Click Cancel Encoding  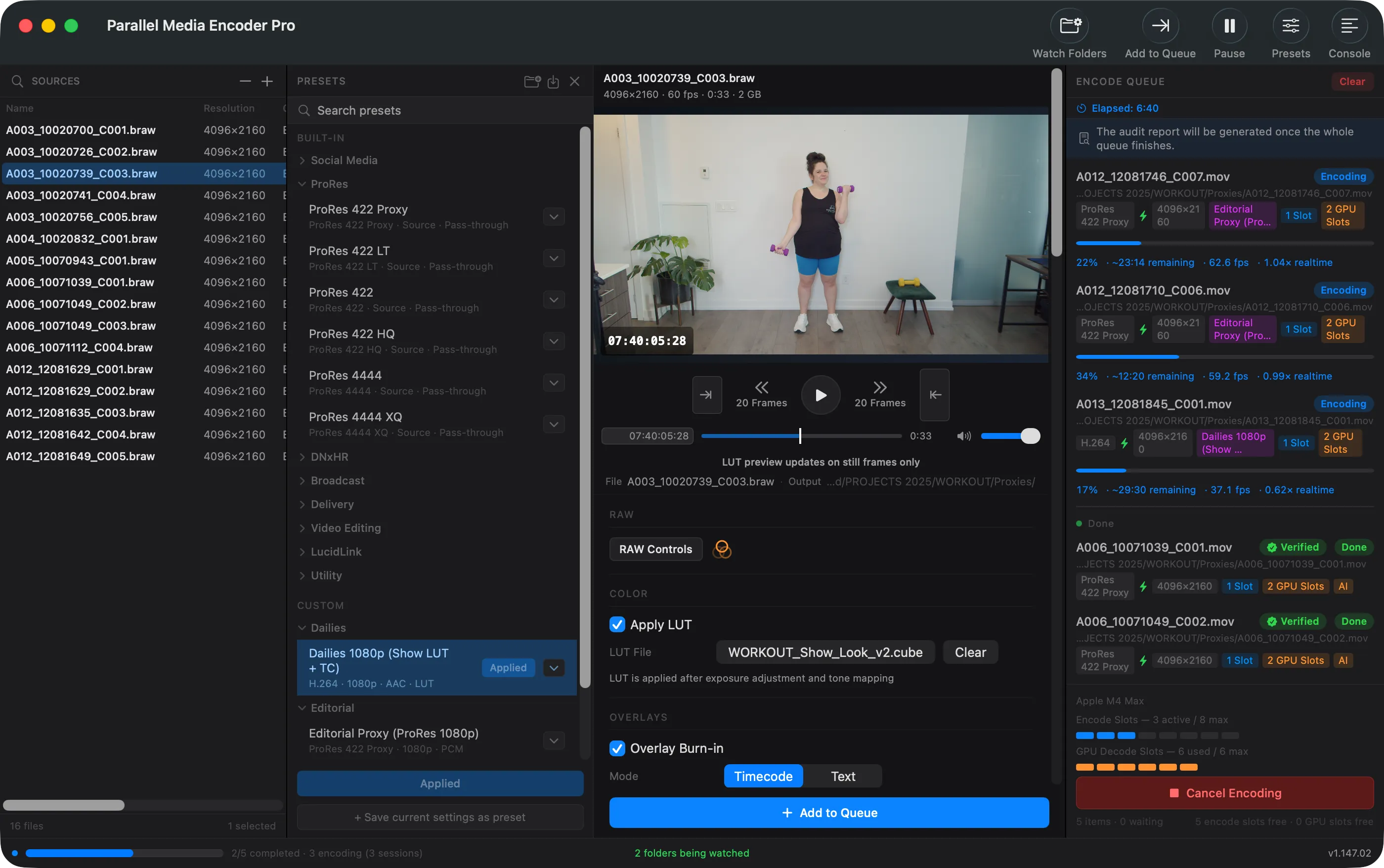[x=1224, y=793]
